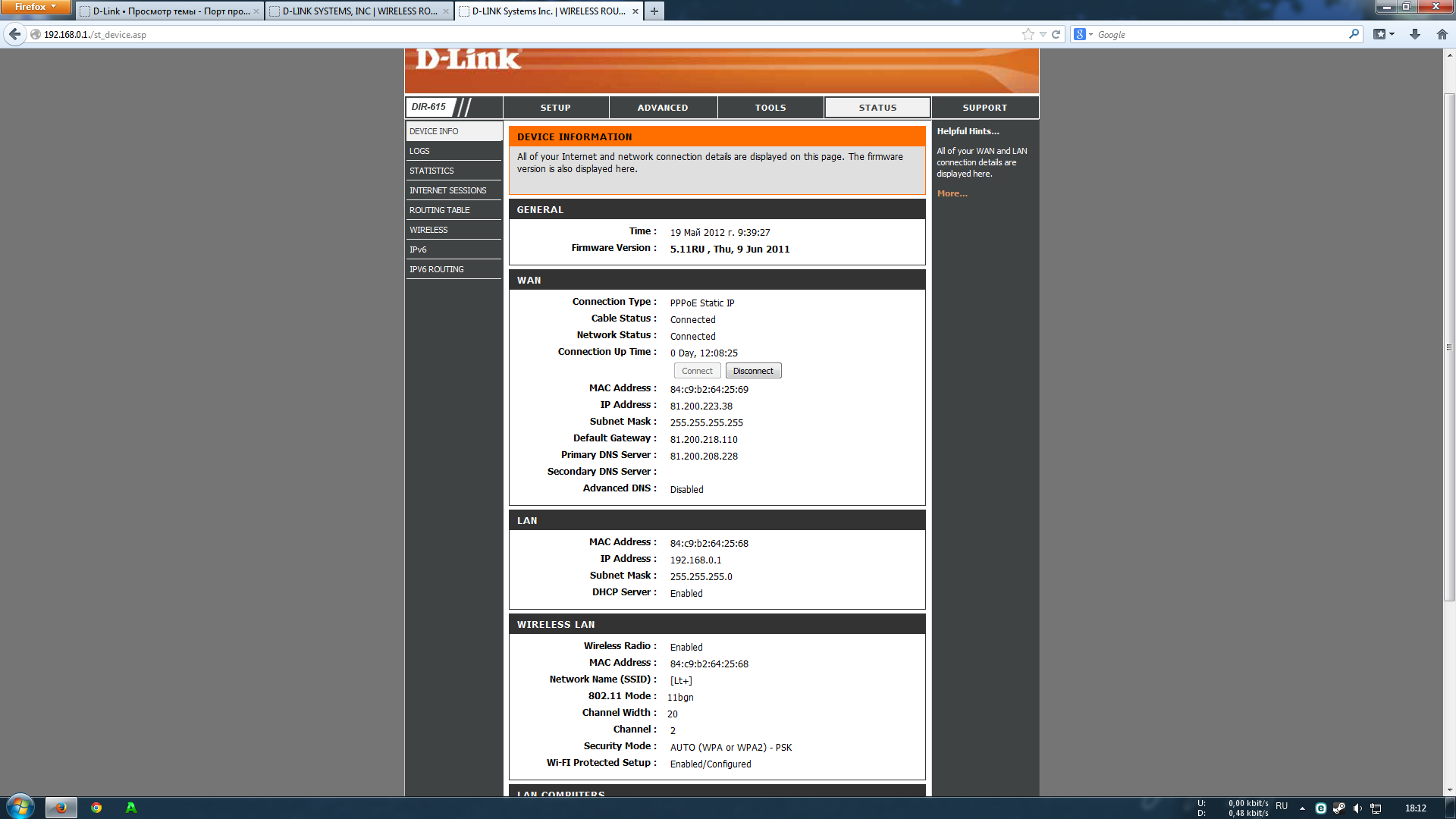Click the reload page icon

click(1056, 34)
